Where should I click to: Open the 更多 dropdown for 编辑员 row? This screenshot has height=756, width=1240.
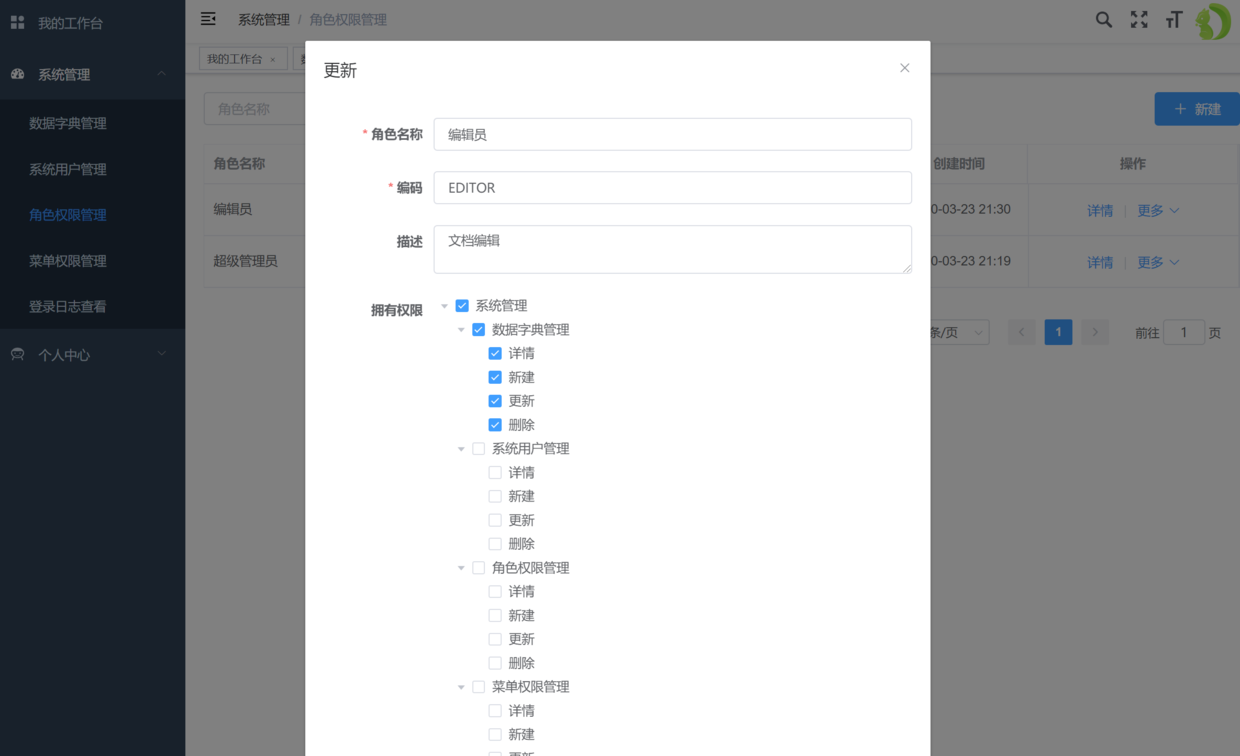(x=1150, y=209)
